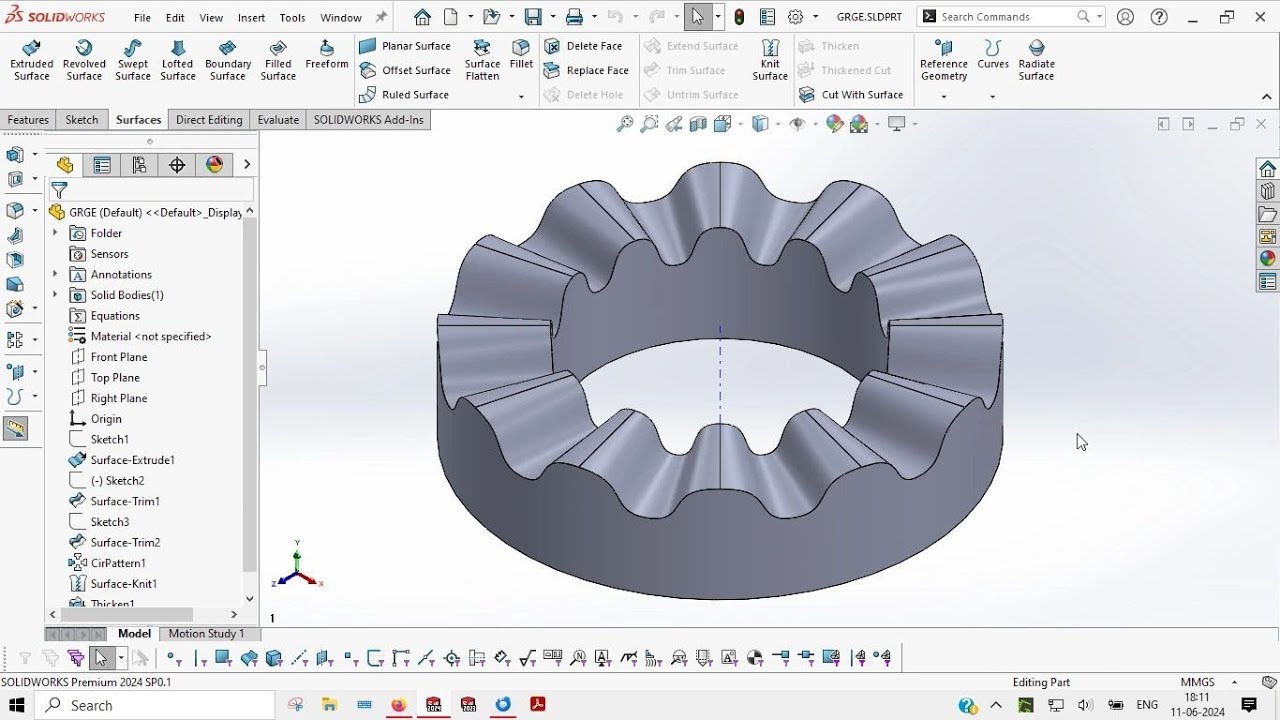The width and height of the screenshot is (1280, 720).
Task: Click the Replace Face command
Action: tap(586, 70)
